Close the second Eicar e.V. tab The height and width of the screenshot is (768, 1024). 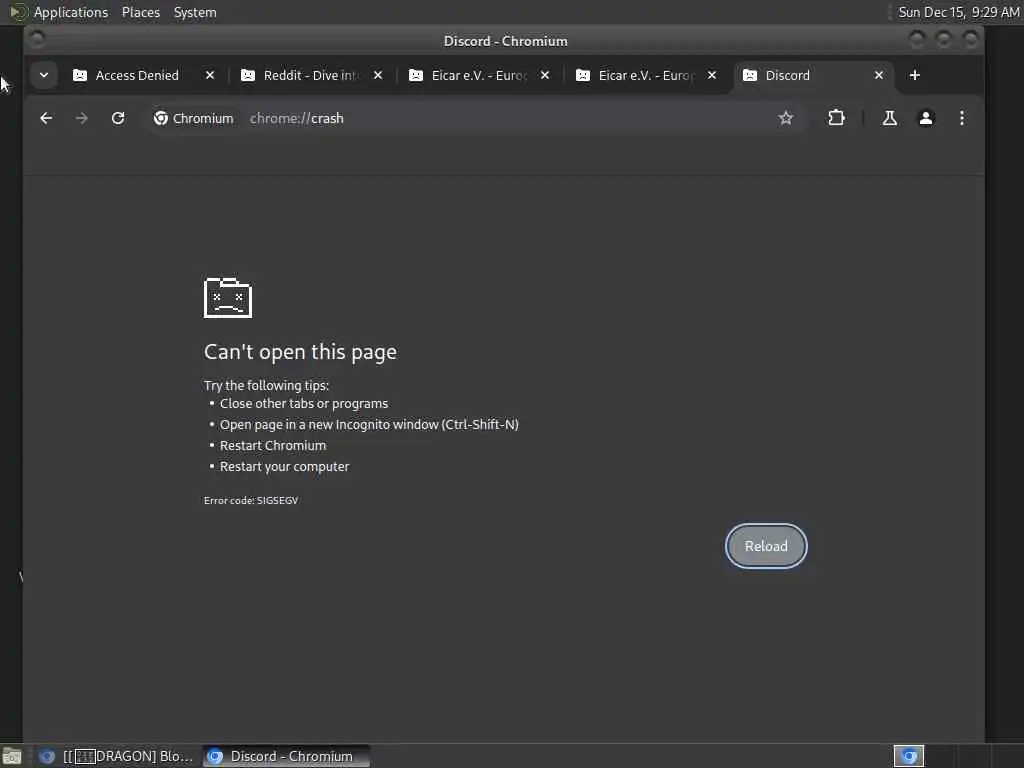point(712,75)
